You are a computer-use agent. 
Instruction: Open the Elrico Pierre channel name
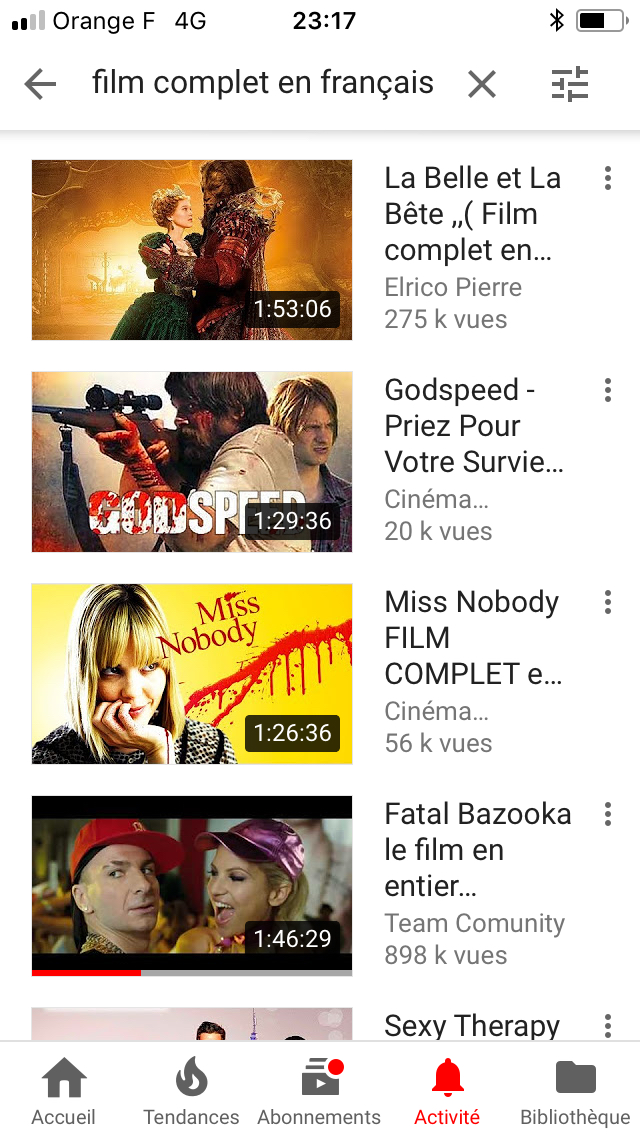(x=453, y=288)
